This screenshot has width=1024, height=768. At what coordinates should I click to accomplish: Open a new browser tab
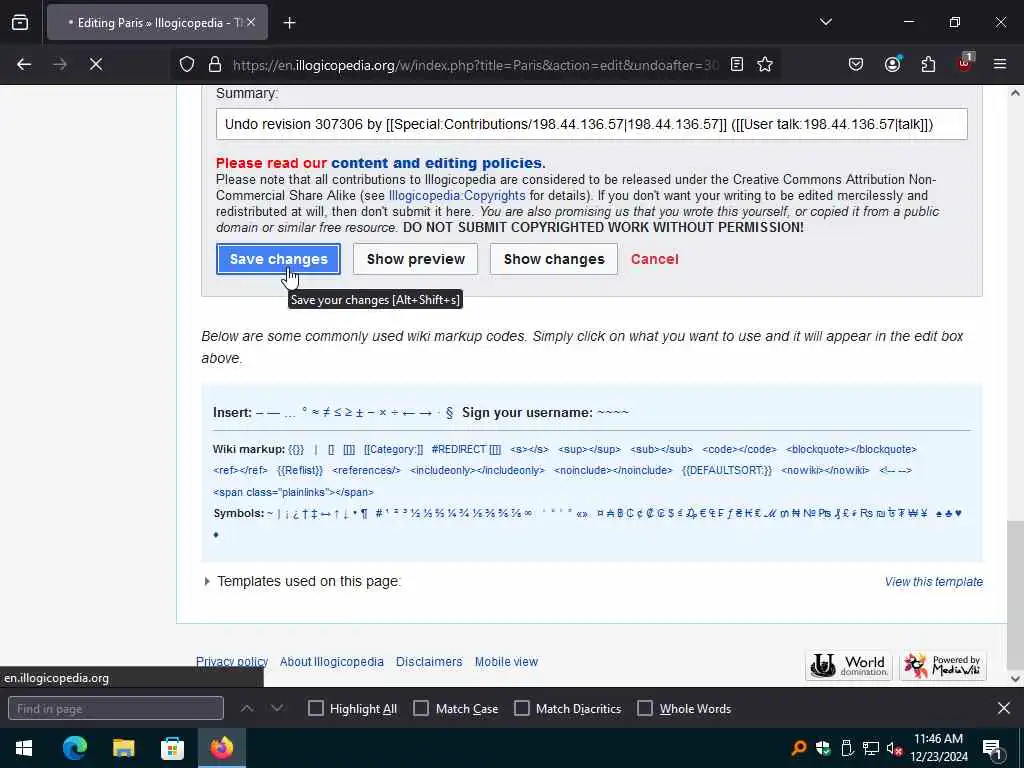click(289, 23)
